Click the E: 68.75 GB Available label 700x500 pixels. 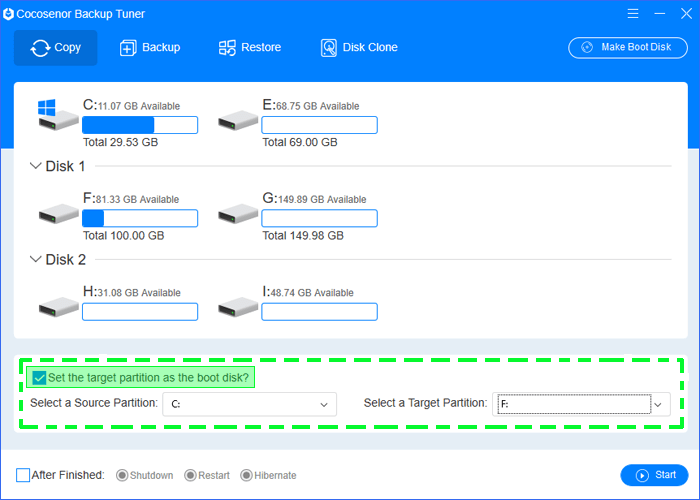[x=311, y=105]
